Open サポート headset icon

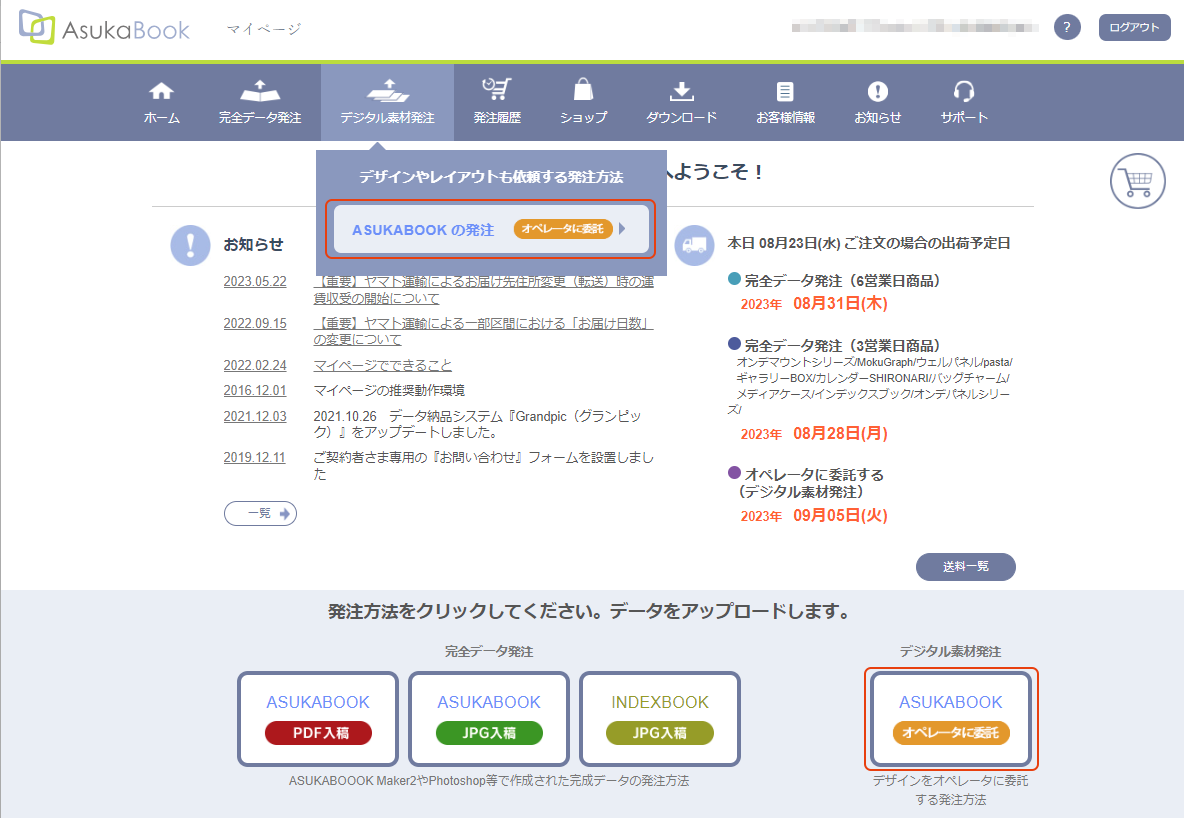tap(963, 92)
